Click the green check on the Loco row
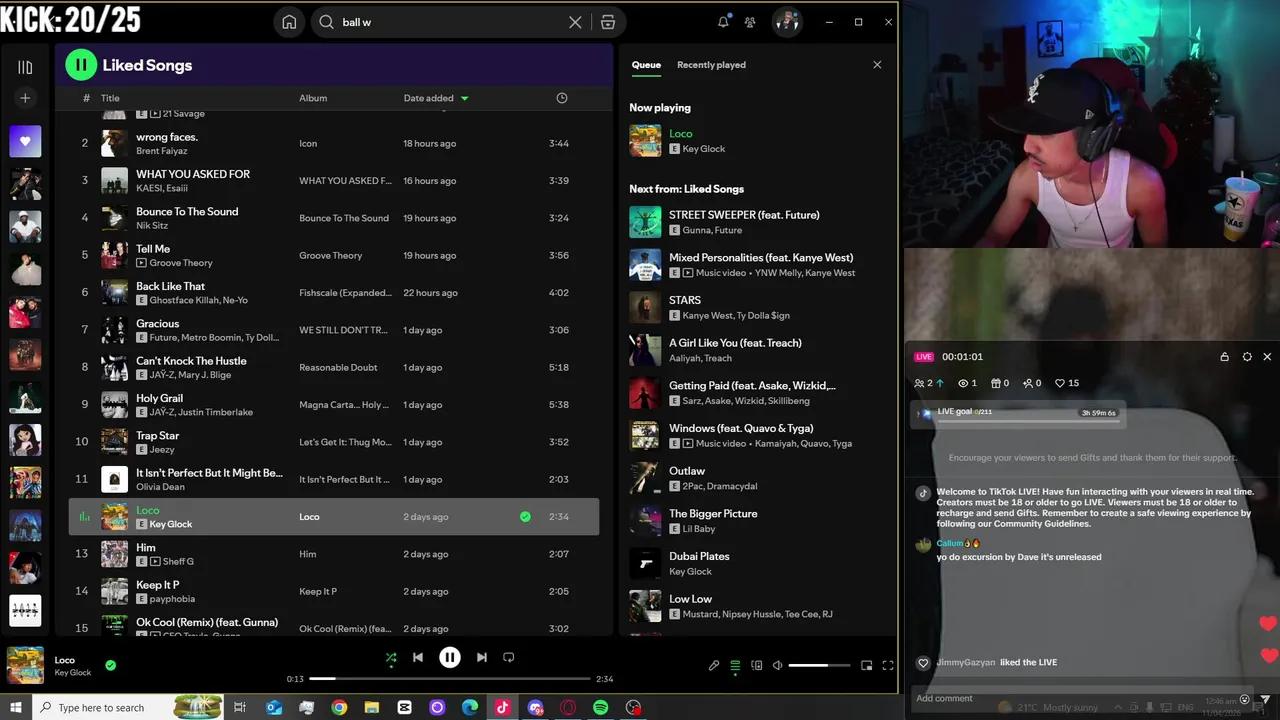 pos(525,517)
